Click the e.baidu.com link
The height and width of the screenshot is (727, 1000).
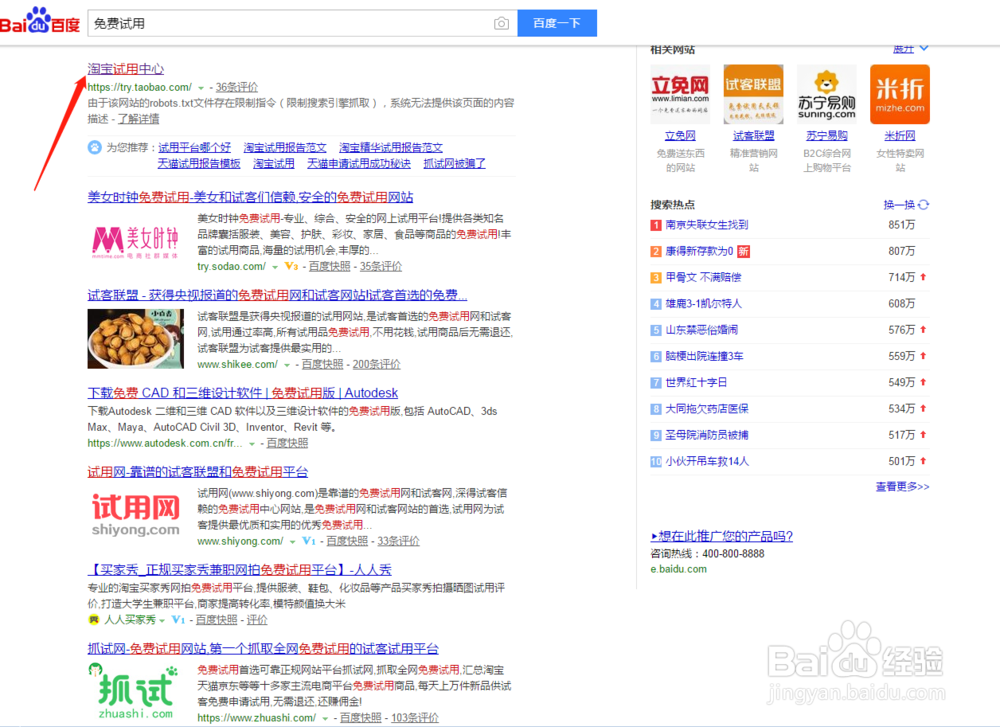pyautogui.click(x=679, y=569)
